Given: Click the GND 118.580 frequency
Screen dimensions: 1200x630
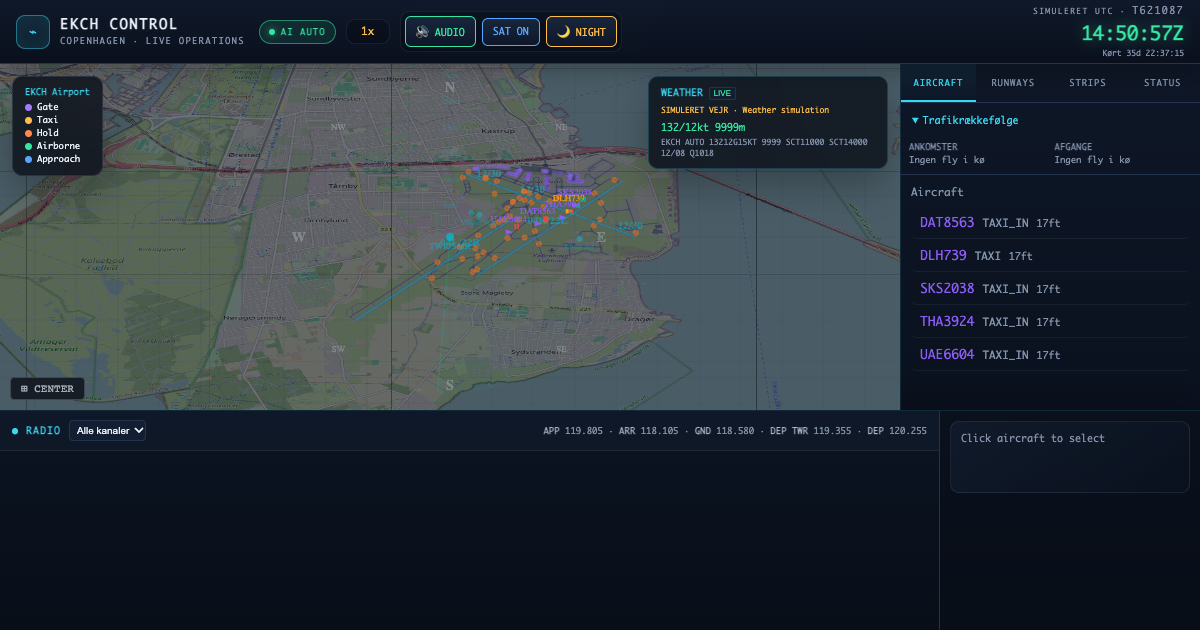Looking at the screenshot, I should (725, 431).
